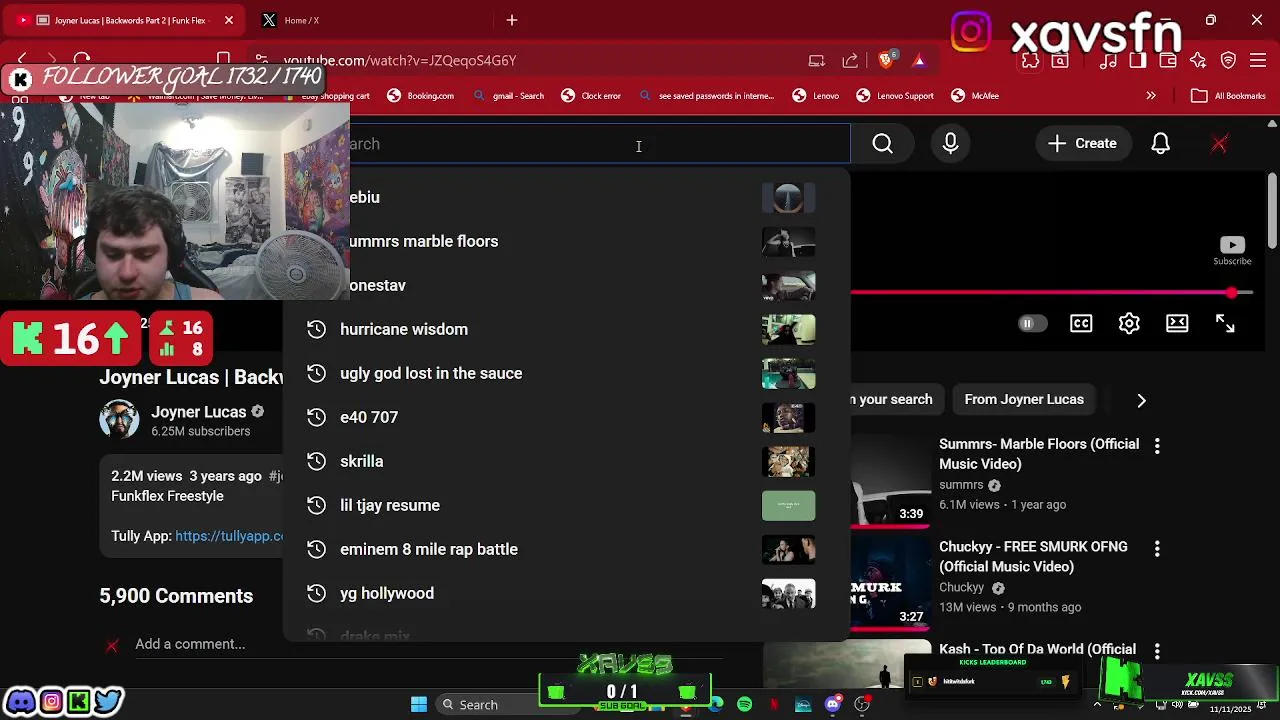Viewport: 1280px width, 720px height.
Task: Open Leo AI sparkle icon
Action: pyautogui.click(x=1198, y=61)
